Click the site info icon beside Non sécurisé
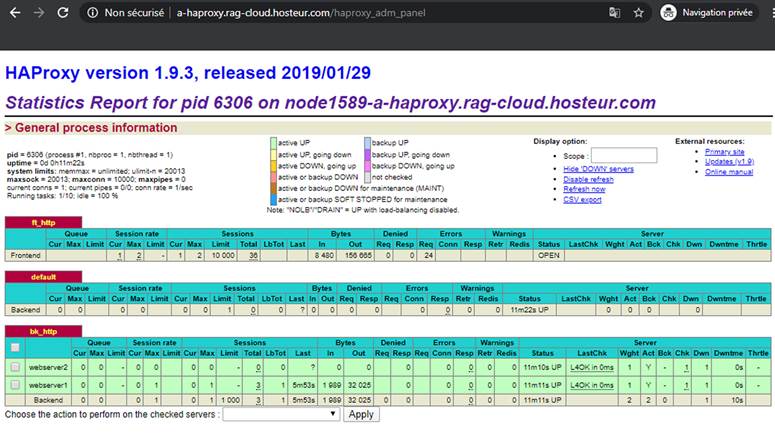775x433 pixels. pos(92,13)
